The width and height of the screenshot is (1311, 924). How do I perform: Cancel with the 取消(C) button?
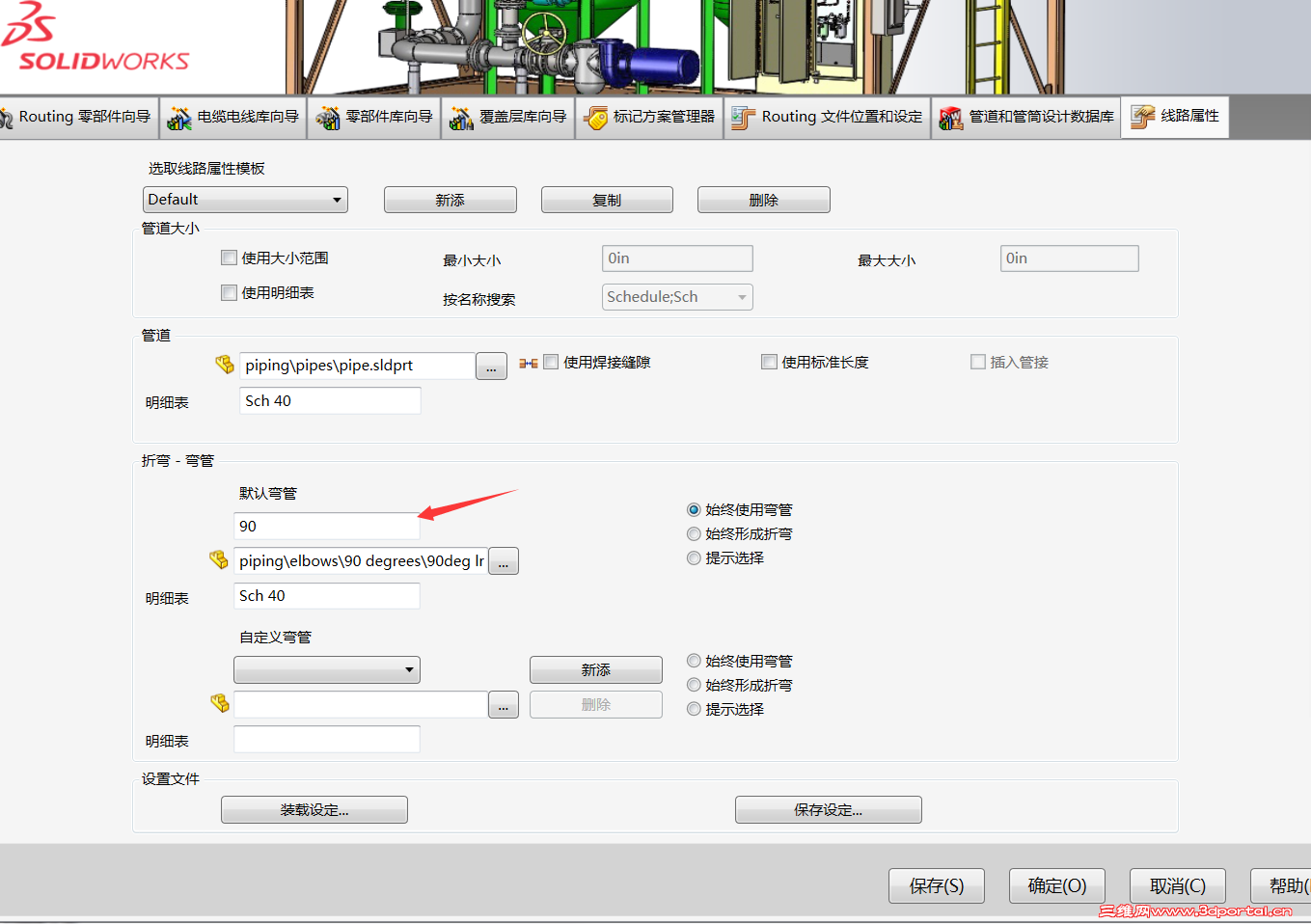point(1178,885)
